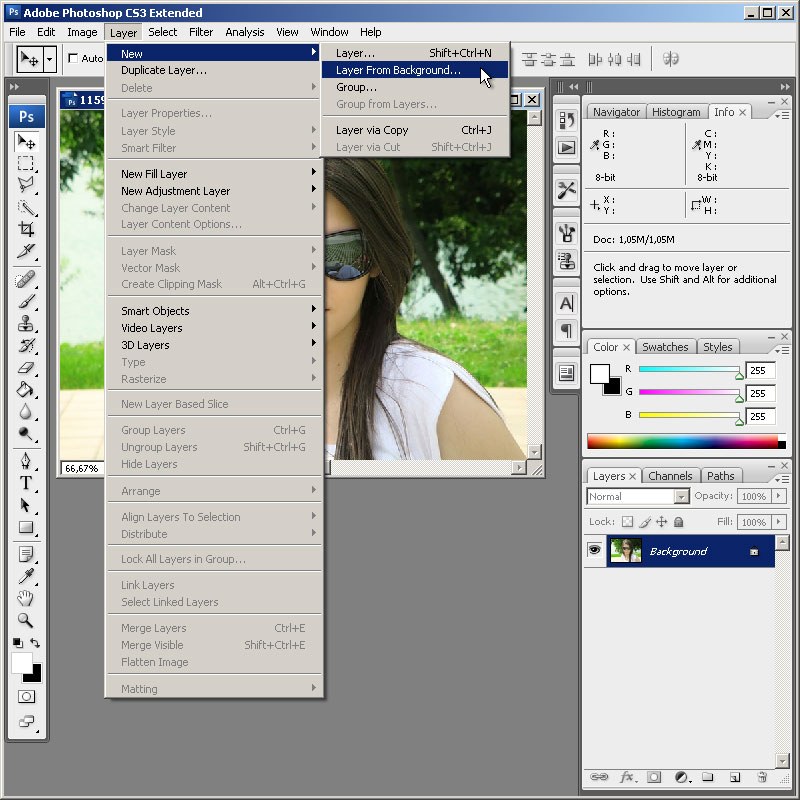800x800 pixels.
Task: Select the Blur tool
Action: [x=26, y=411]
